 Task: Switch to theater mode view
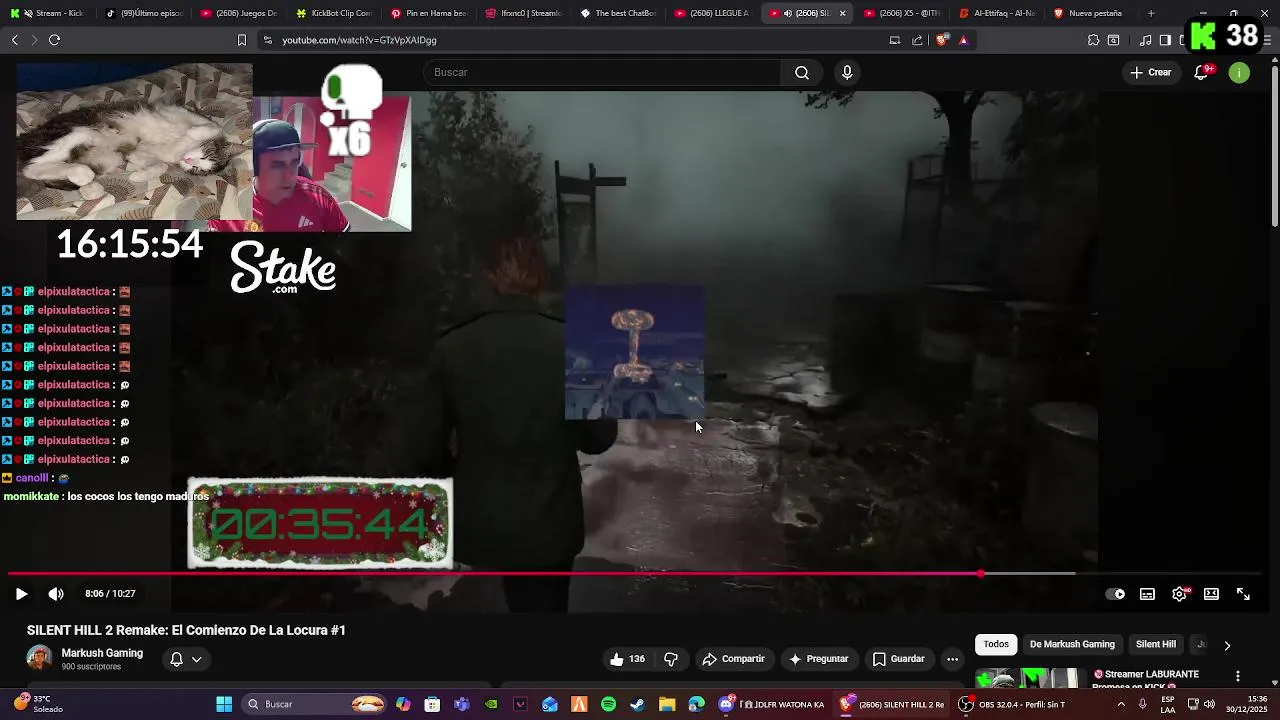pyautogui.click(x=1211, y=594)
